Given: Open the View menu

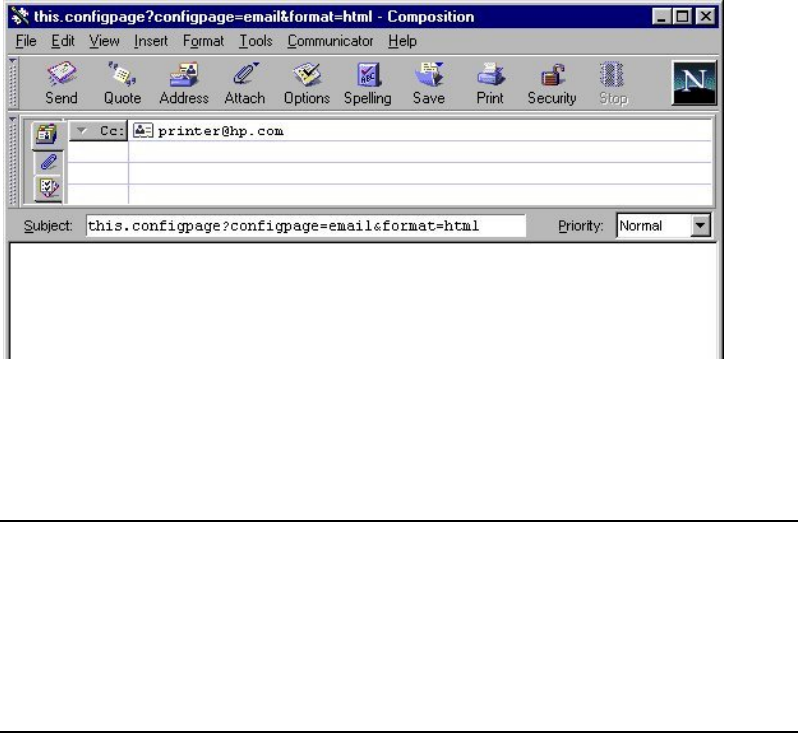Looking at the screenshot, I should [104, 41].
